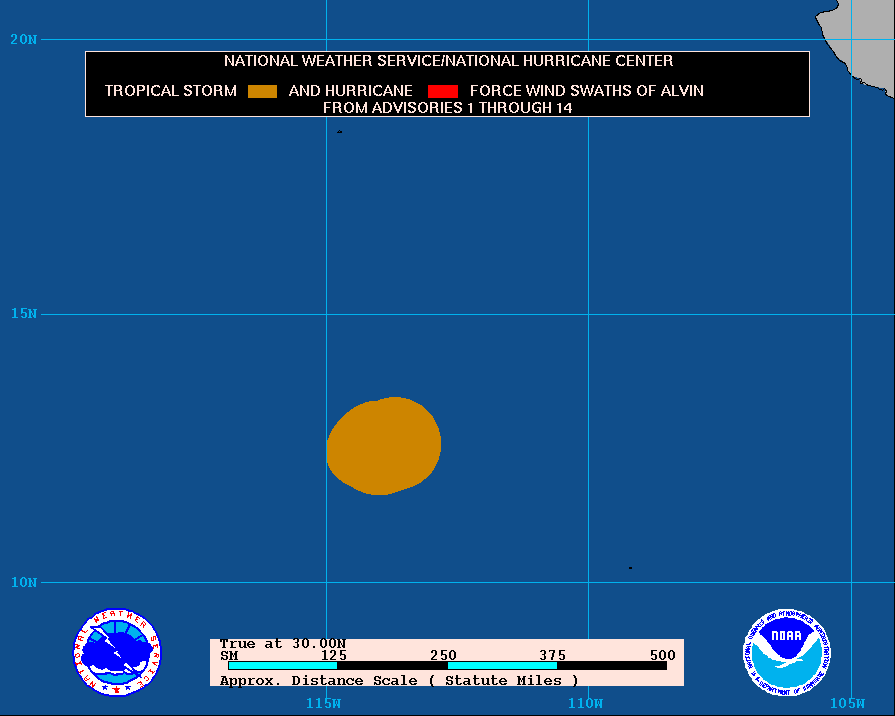Viewport: 895px width, 716px height.
Task: Click the red hurricane legend swatch
Action: coord(443,91)
